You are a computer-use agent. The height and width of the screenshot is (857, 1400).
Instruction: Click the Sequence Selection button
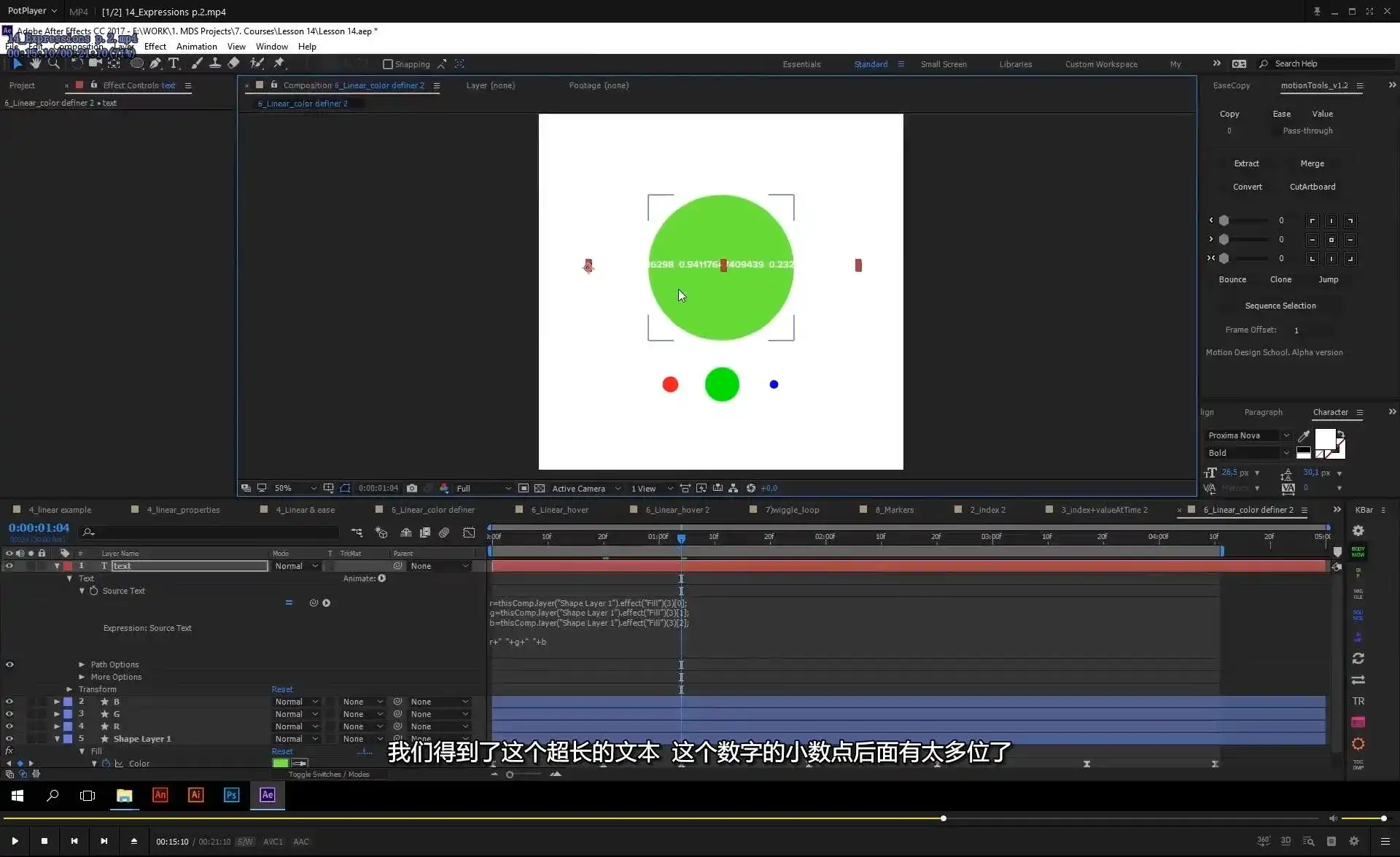pyautogui.click(x=1281, y=306)
